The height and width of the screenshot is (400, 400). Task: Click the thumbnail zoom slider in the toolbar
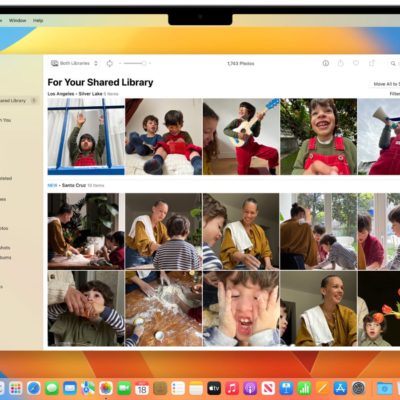[x=135, y=63]
